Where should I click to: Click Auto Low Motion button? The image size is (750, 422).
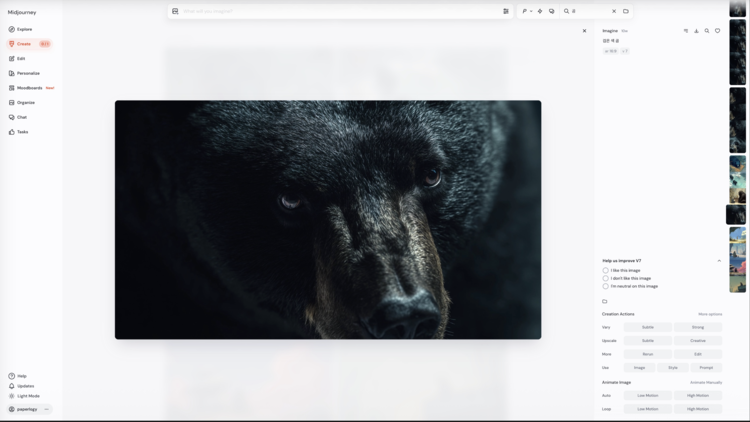(648, 396)
